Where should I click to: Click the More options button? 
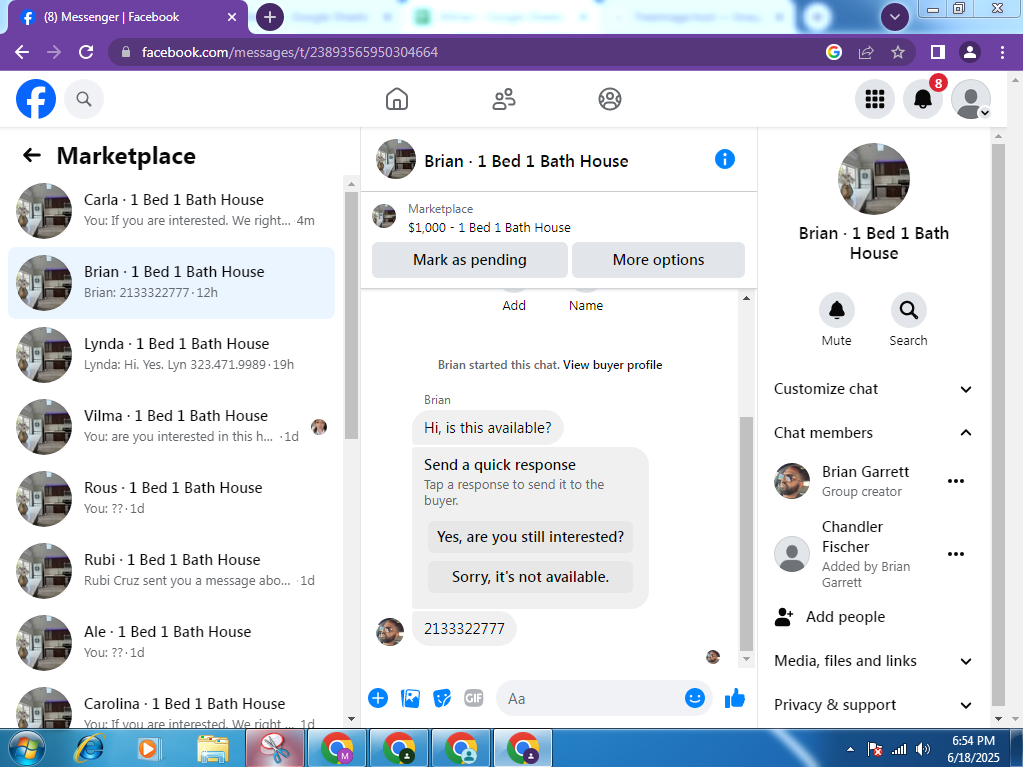(658, 260)
